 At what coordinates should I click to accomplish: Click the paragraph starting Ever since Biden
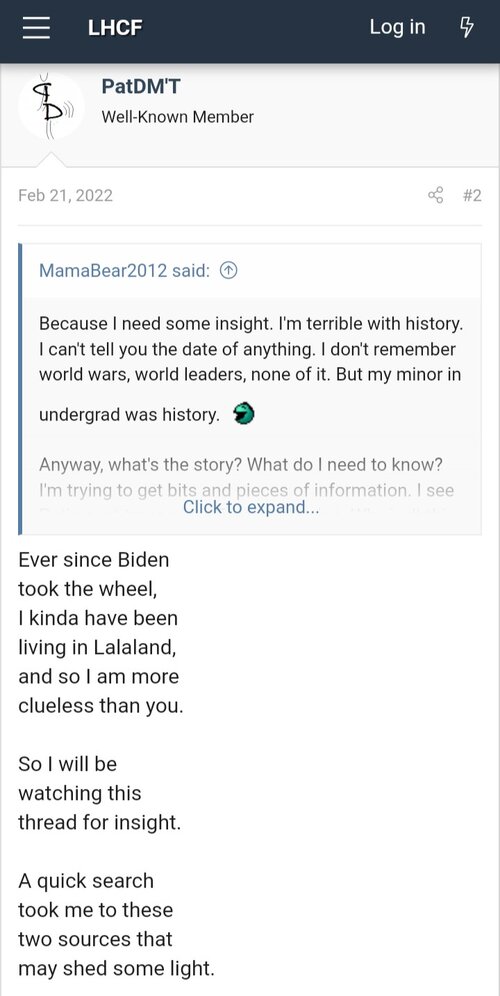point(100,633)
